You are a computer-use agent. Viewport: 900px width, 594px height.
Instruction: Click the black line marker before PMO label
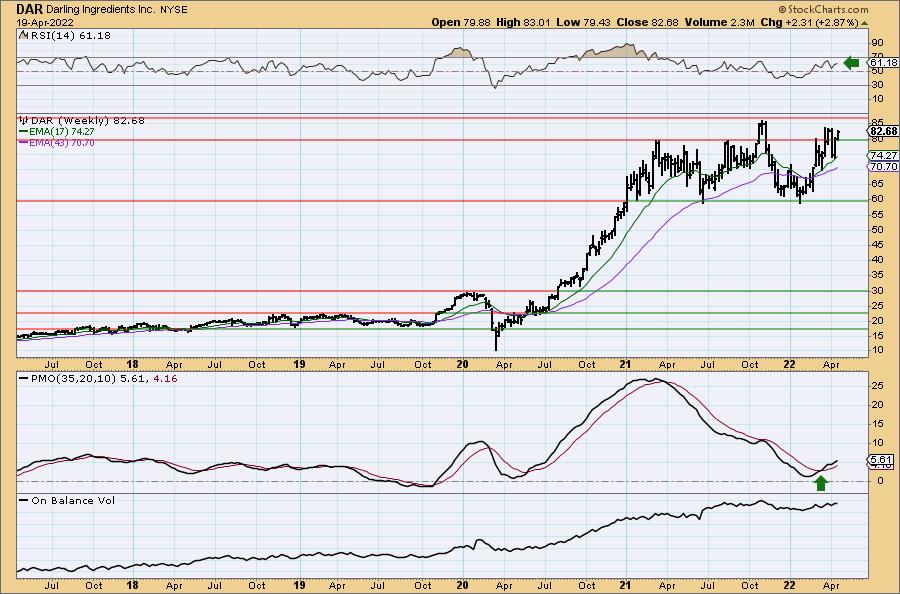24,379
